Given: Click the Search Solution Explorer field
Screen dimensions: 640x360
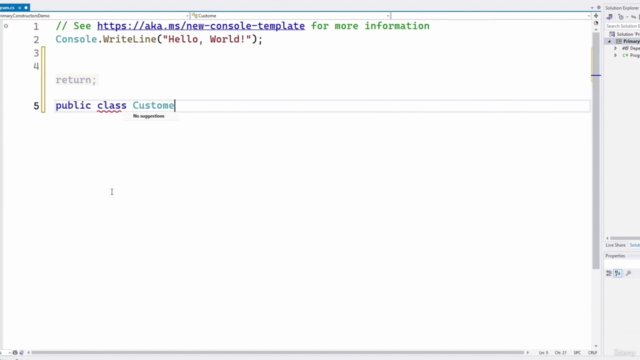Looking at the screenshot, I should click(622, 26).
